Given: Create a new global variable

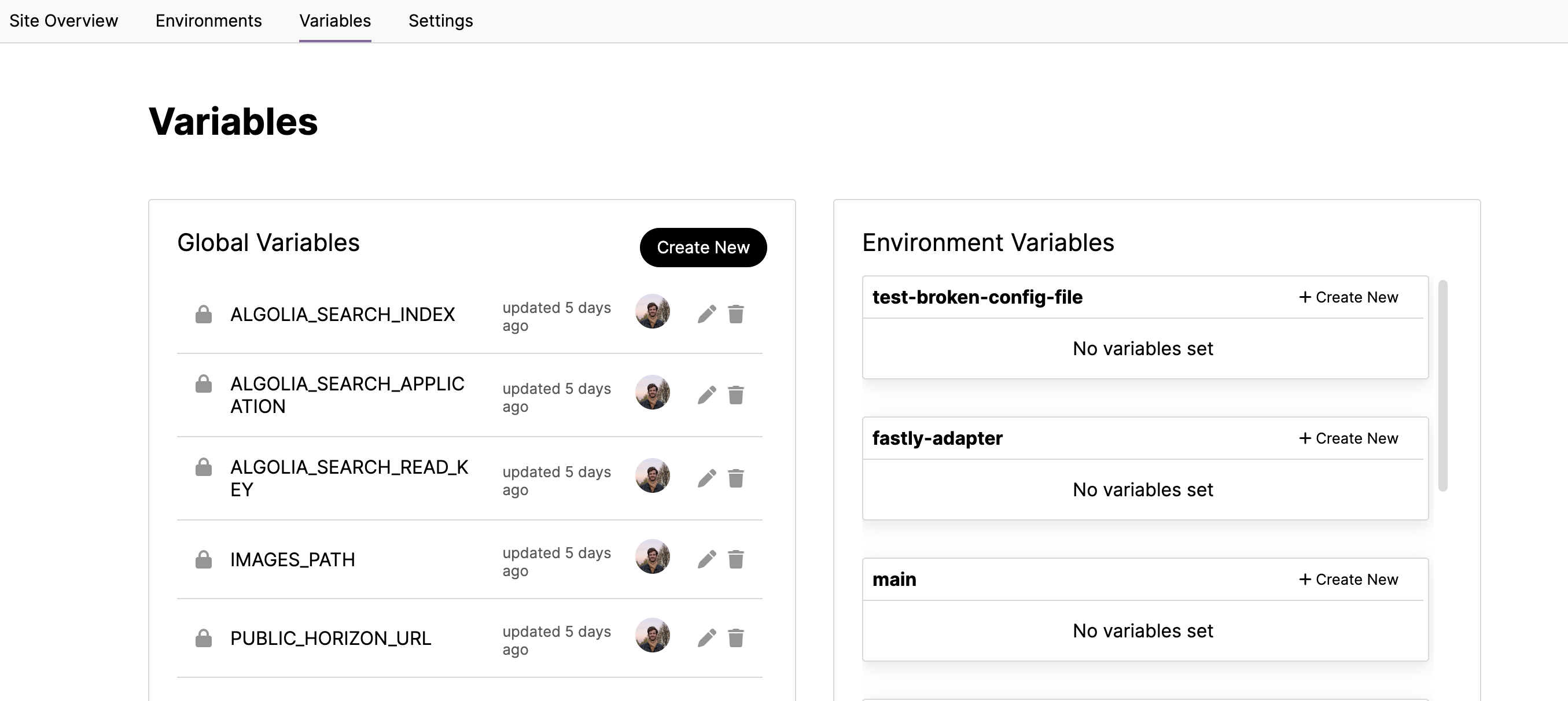Looking at the screenshot, I should 703,248.
